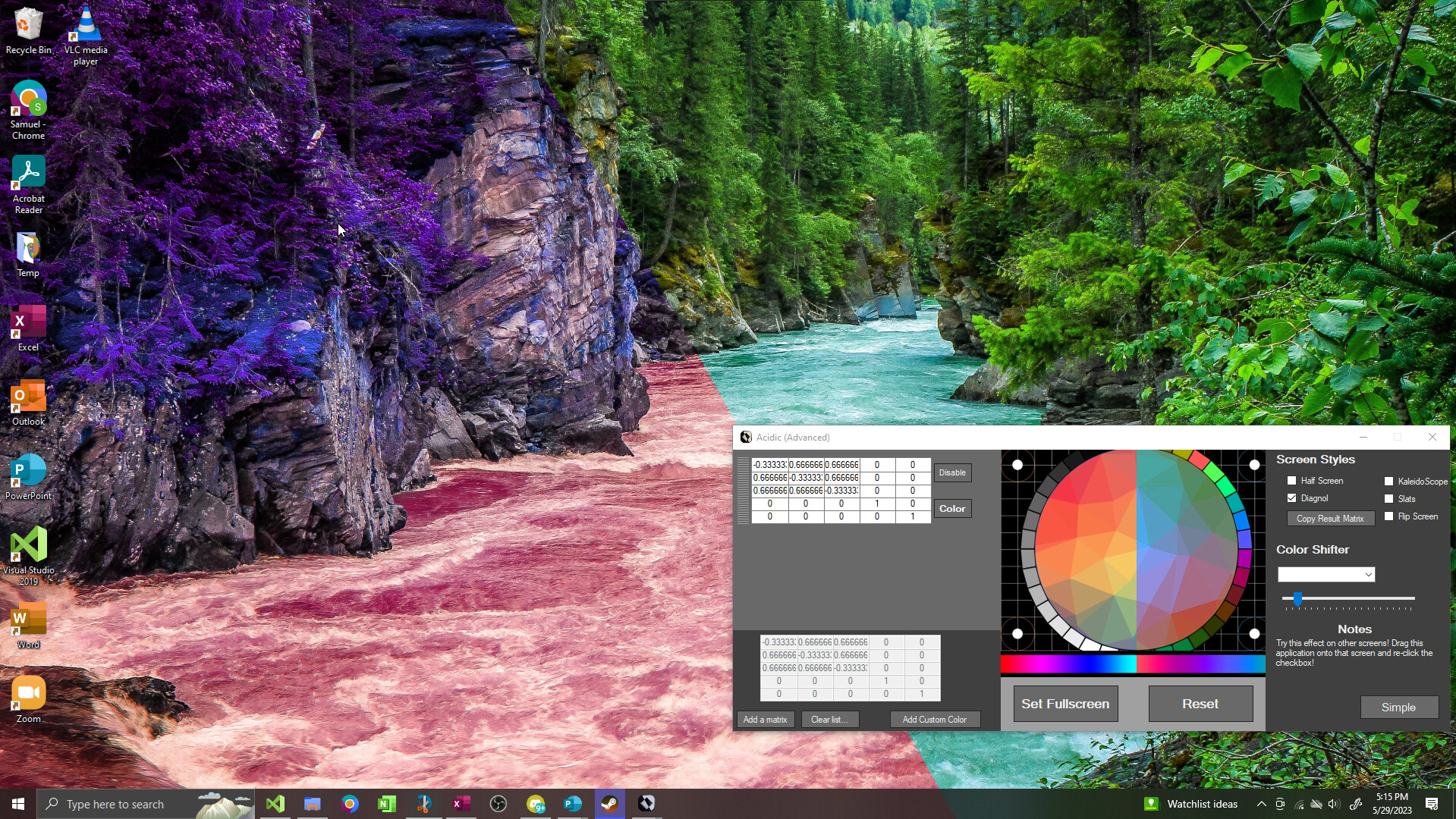
Task: Show hidden icons in the system tray
Action: tap(1261, 804)
